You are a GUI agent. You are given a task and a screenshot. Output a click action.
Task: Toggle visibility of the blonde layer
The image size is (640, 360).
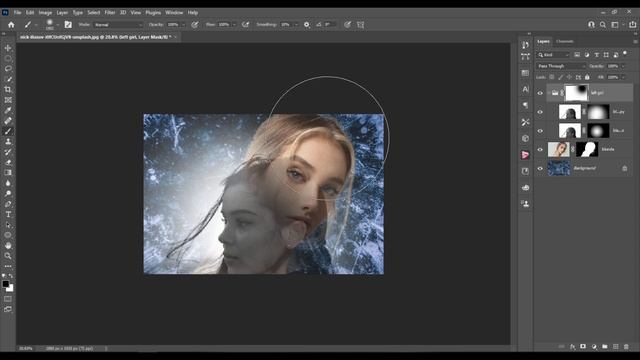coord(540,149)
